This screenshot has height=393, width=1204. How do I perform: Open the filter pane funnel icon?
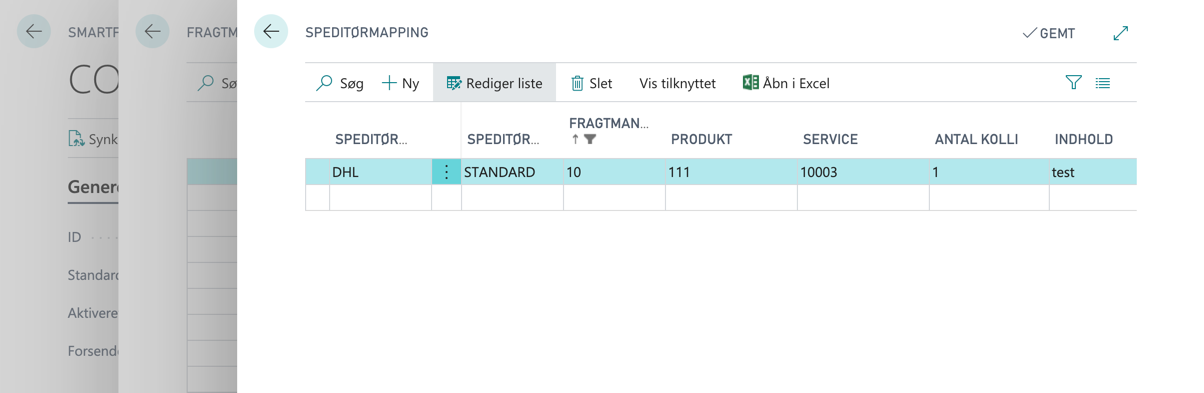tap(1073, 83)
